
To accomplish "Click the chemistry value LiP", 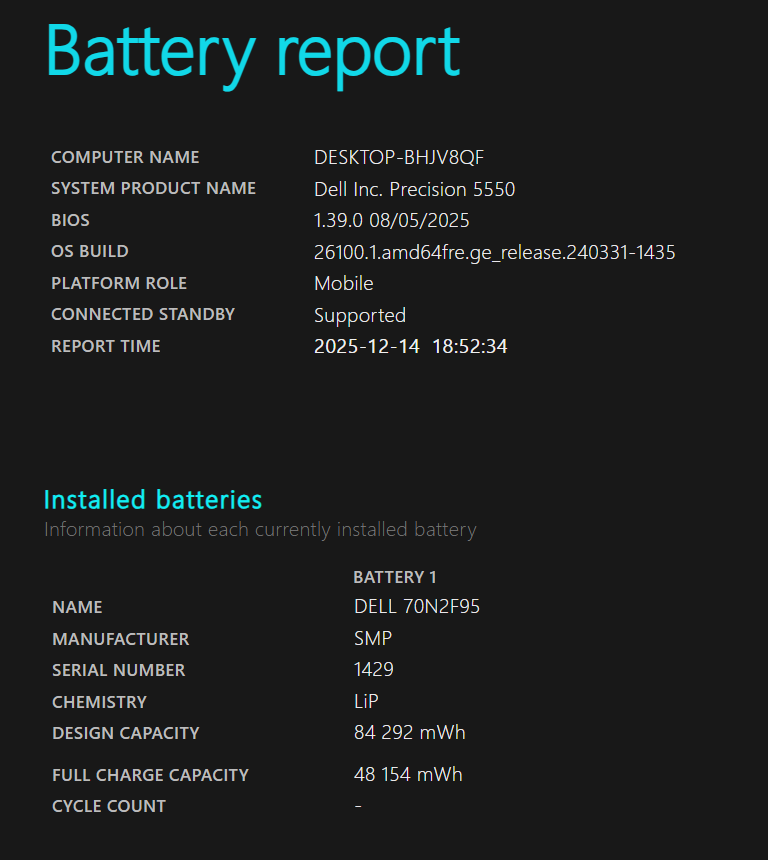I will 366,702.
